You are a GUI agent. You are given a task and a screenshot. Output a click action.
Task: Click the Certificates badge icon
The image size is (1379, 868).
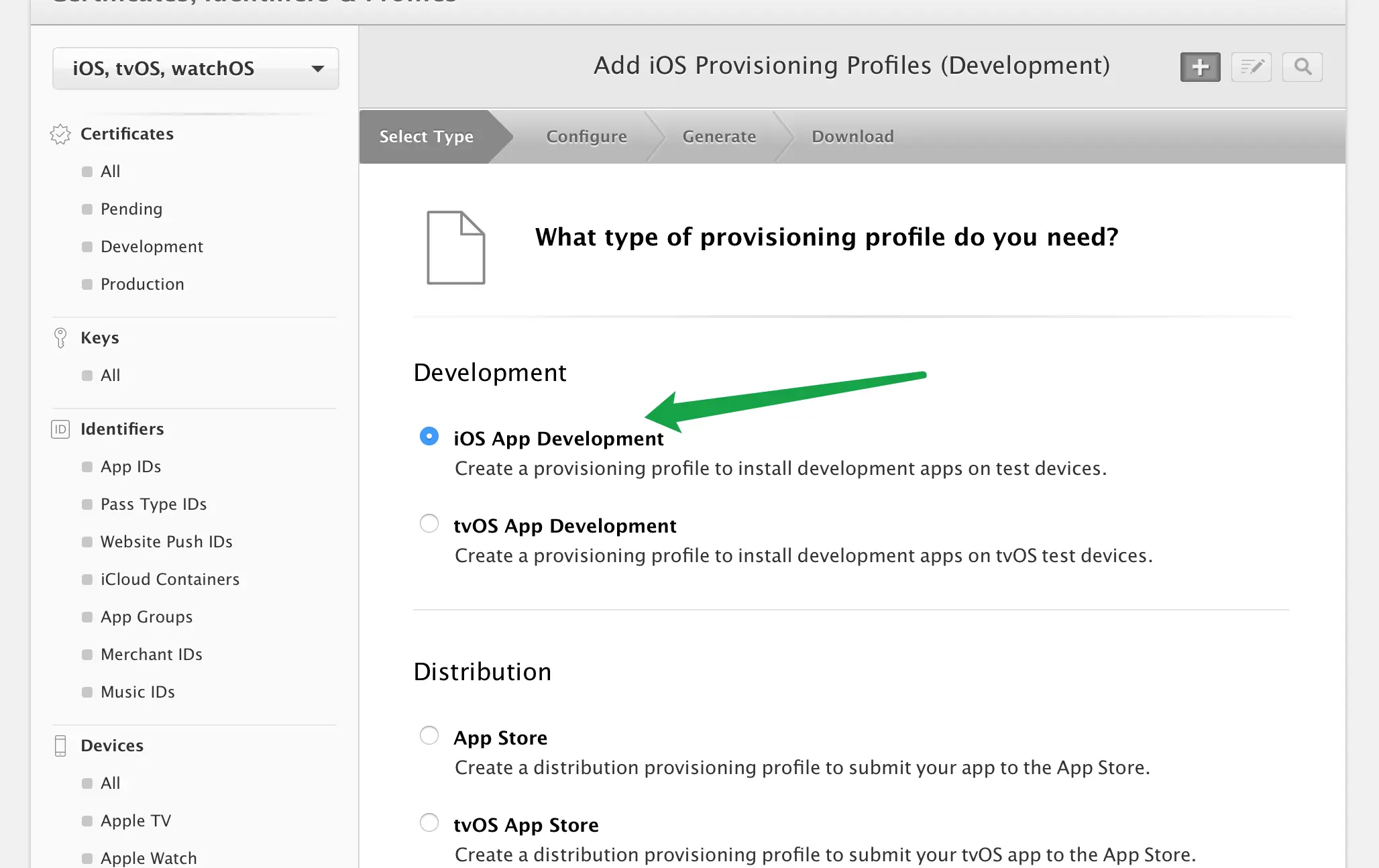[x=60, y=134]
